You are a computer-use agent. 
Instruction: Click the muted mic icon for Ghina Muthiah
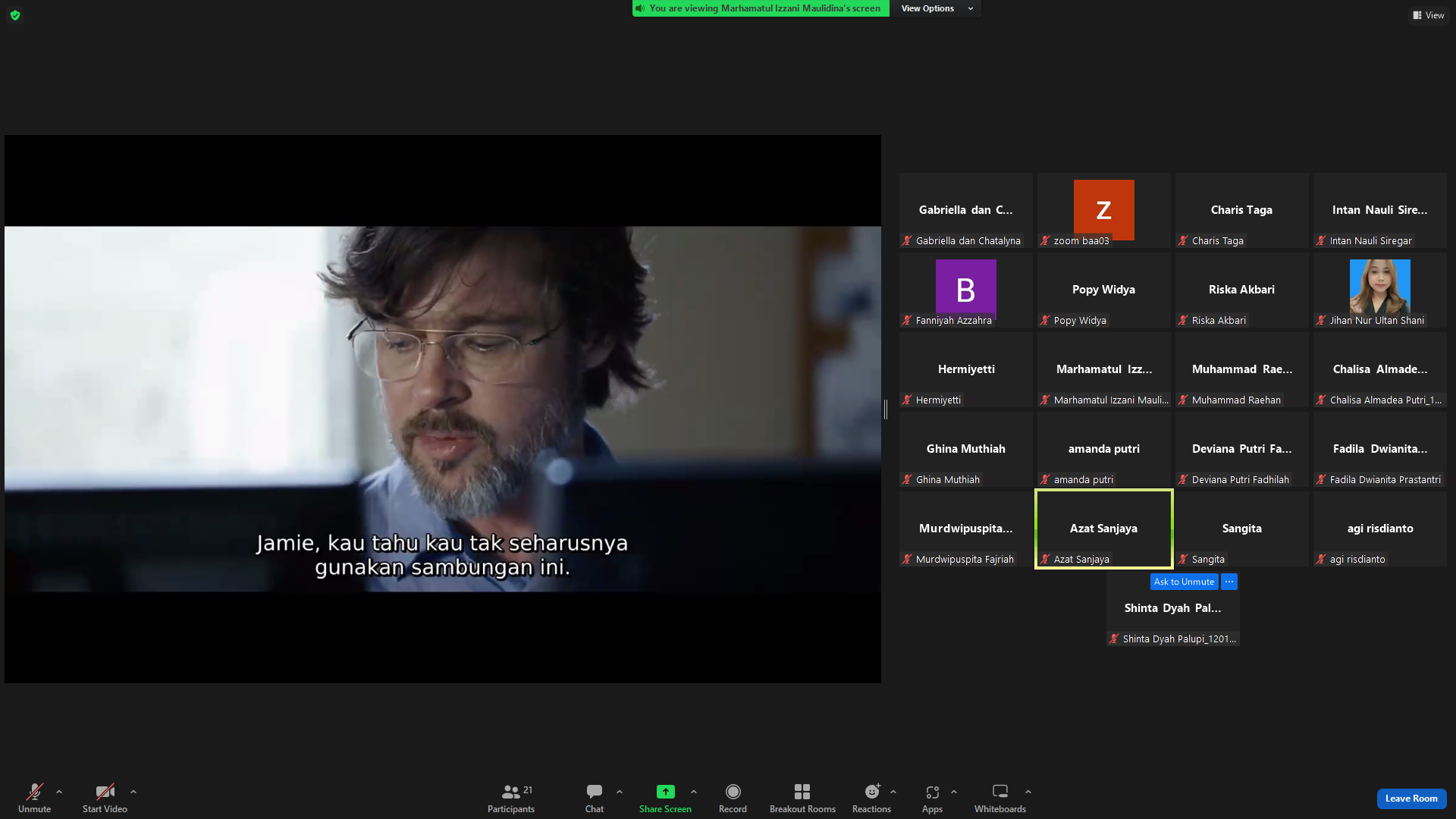point(907,480)
